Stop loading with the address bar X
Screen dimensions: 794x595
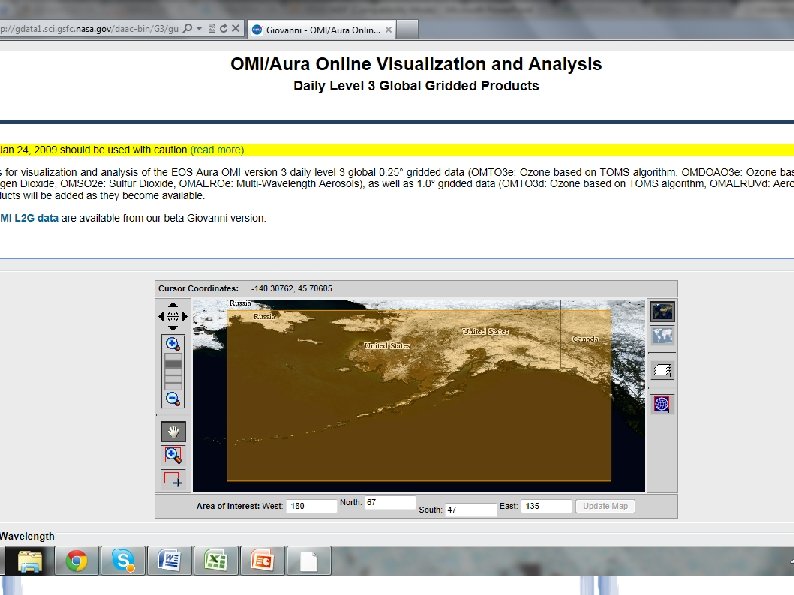point(235,28)
